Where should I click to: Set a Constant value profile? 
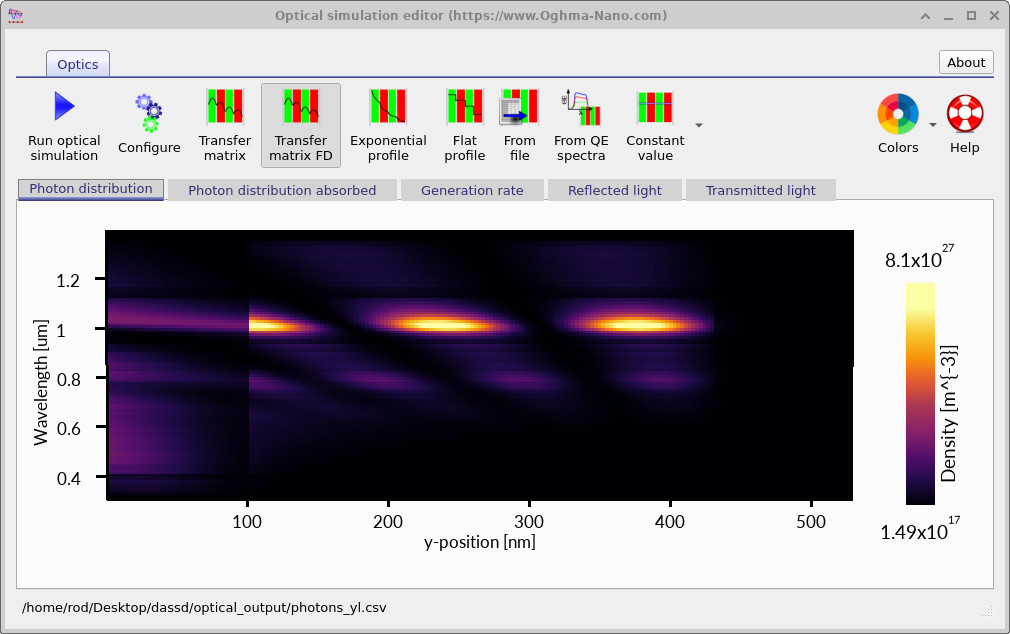click(655, 122)
